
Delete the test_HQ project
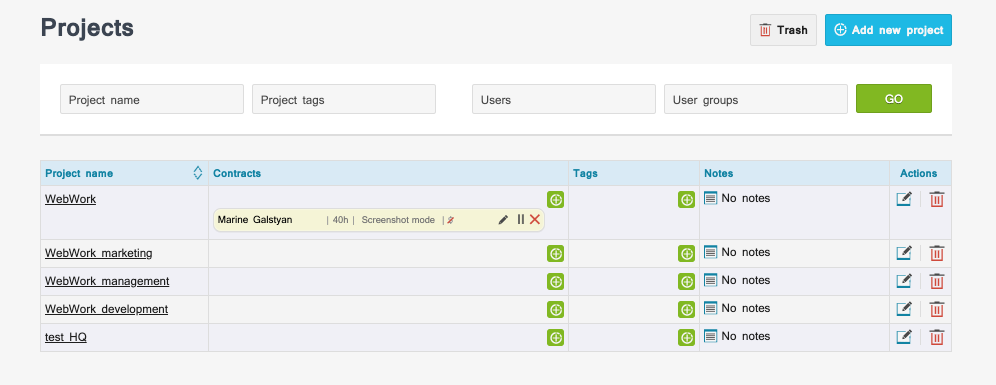[x=937, y=337]
